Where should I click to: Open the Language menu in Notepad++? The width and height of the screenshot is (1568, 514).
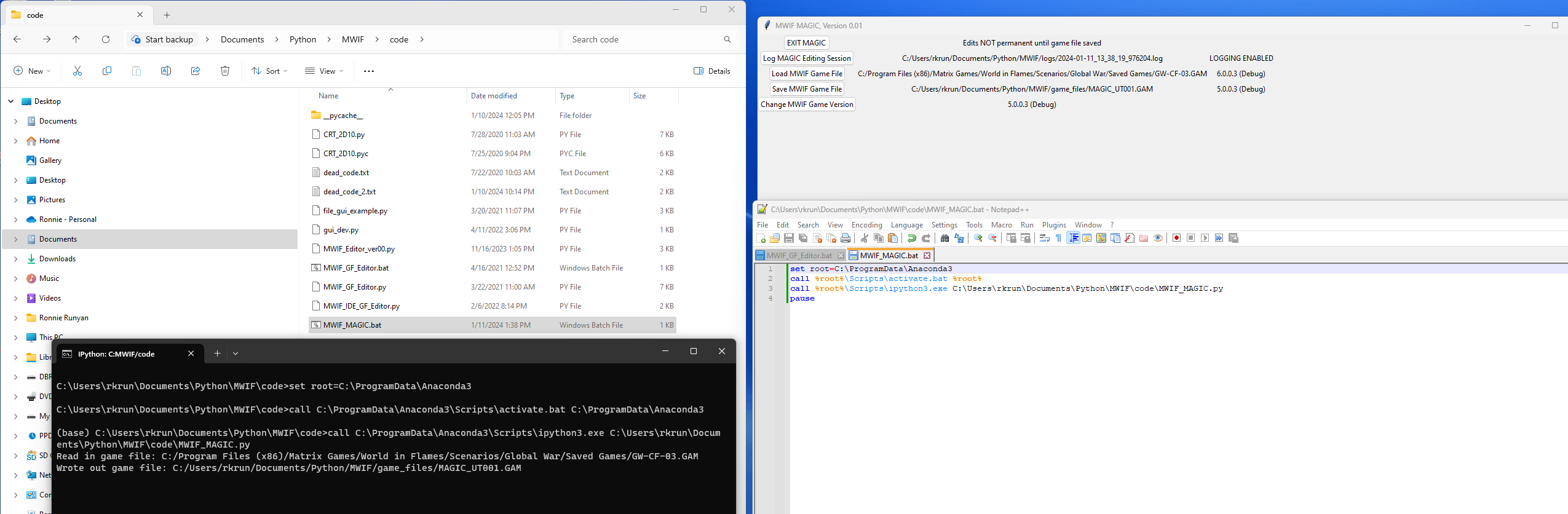pos(907,225)
